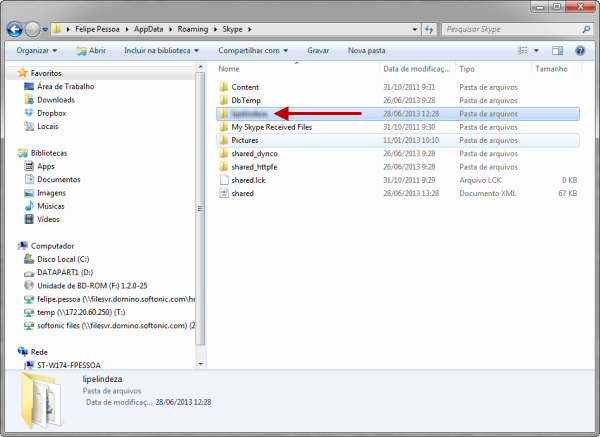
Task: Click Bibliotecas in the navigation pane
Action: tap(49, 153)
